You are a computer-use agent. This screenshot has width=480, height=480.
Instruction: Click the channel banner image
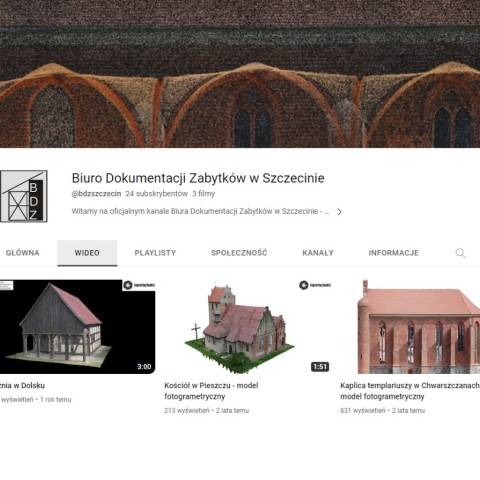click(x=240, y=74)
